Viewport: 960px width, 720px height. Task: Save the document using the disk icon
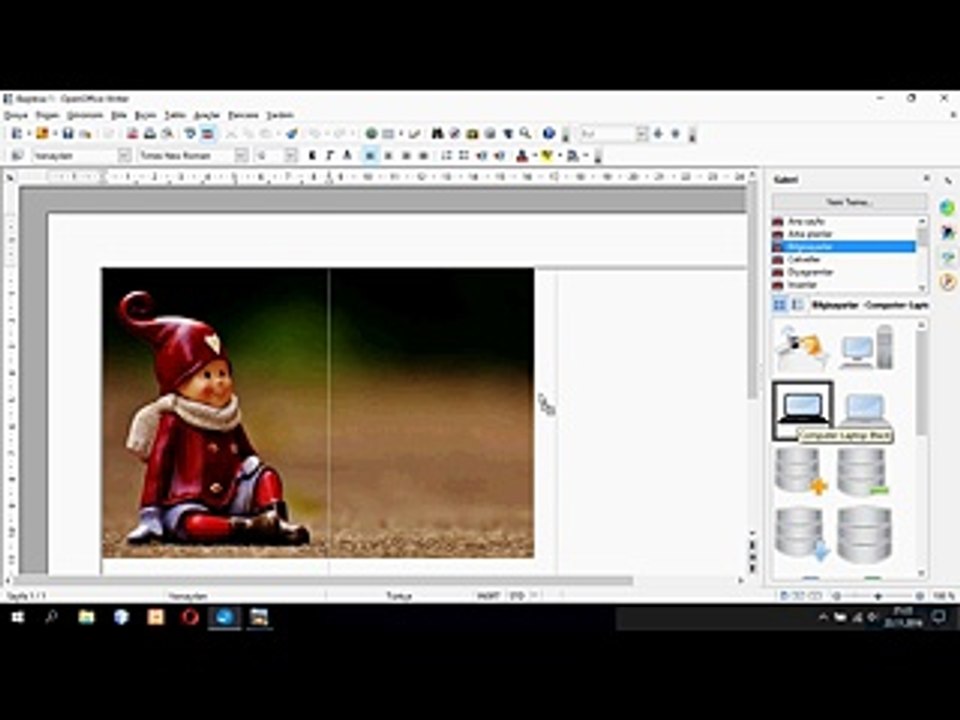(68, 133)
